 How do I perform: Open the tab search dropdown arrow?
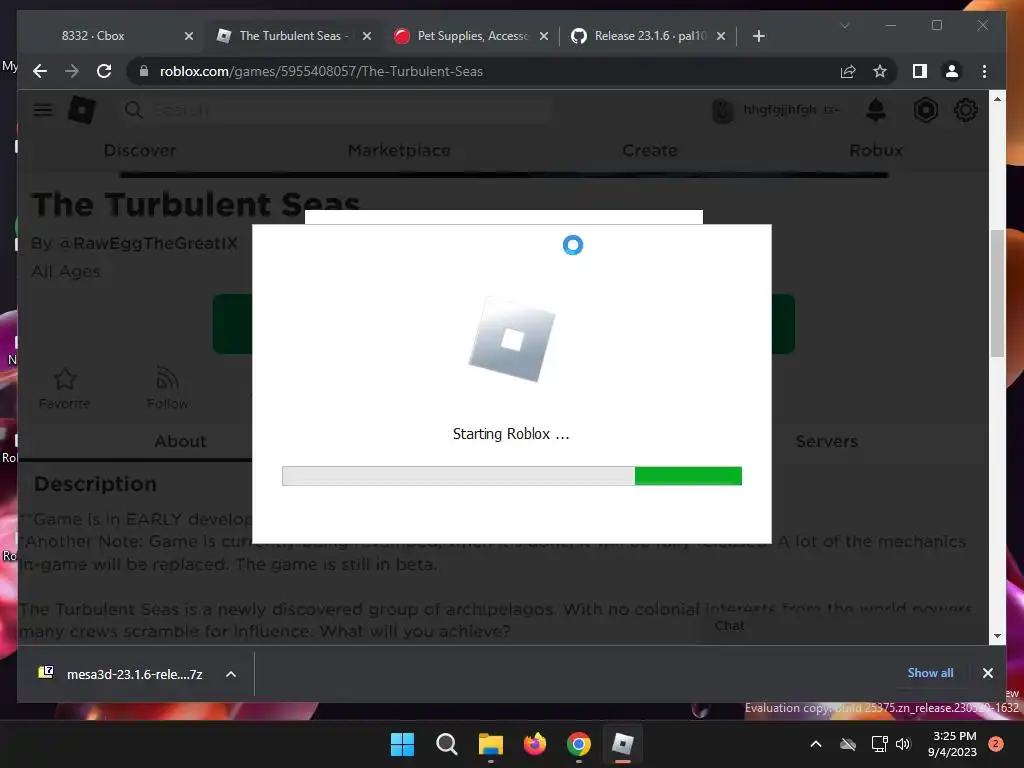844,25
